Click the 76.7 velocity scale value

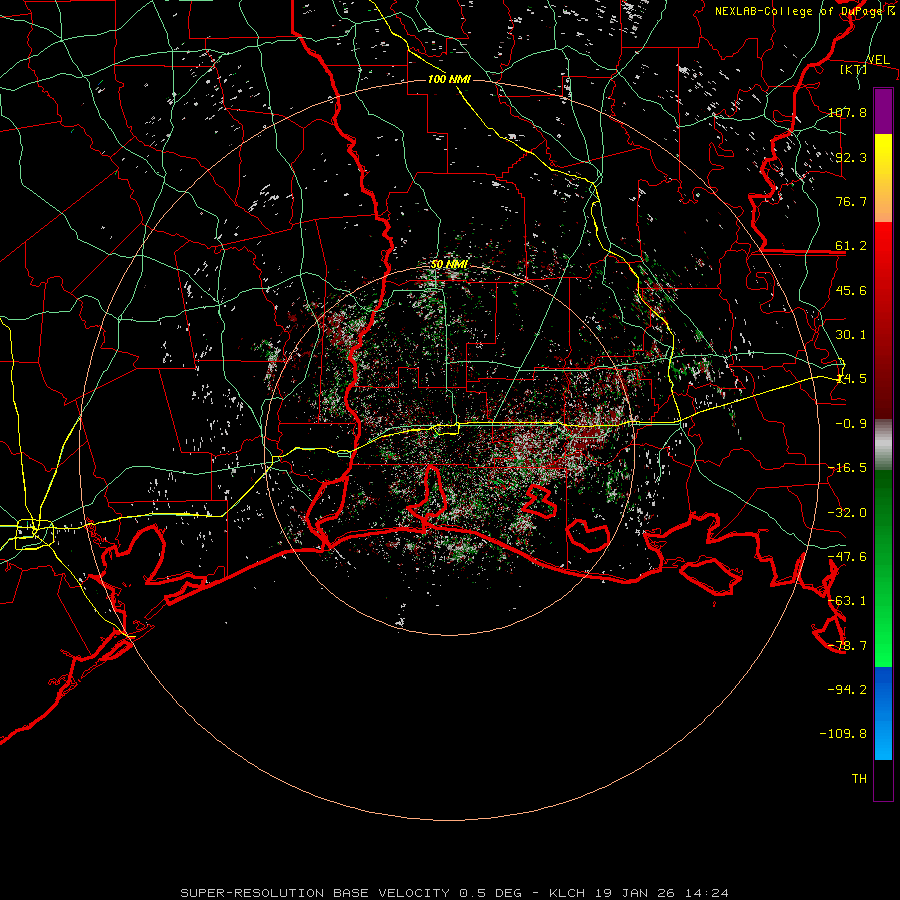point(851,201)
